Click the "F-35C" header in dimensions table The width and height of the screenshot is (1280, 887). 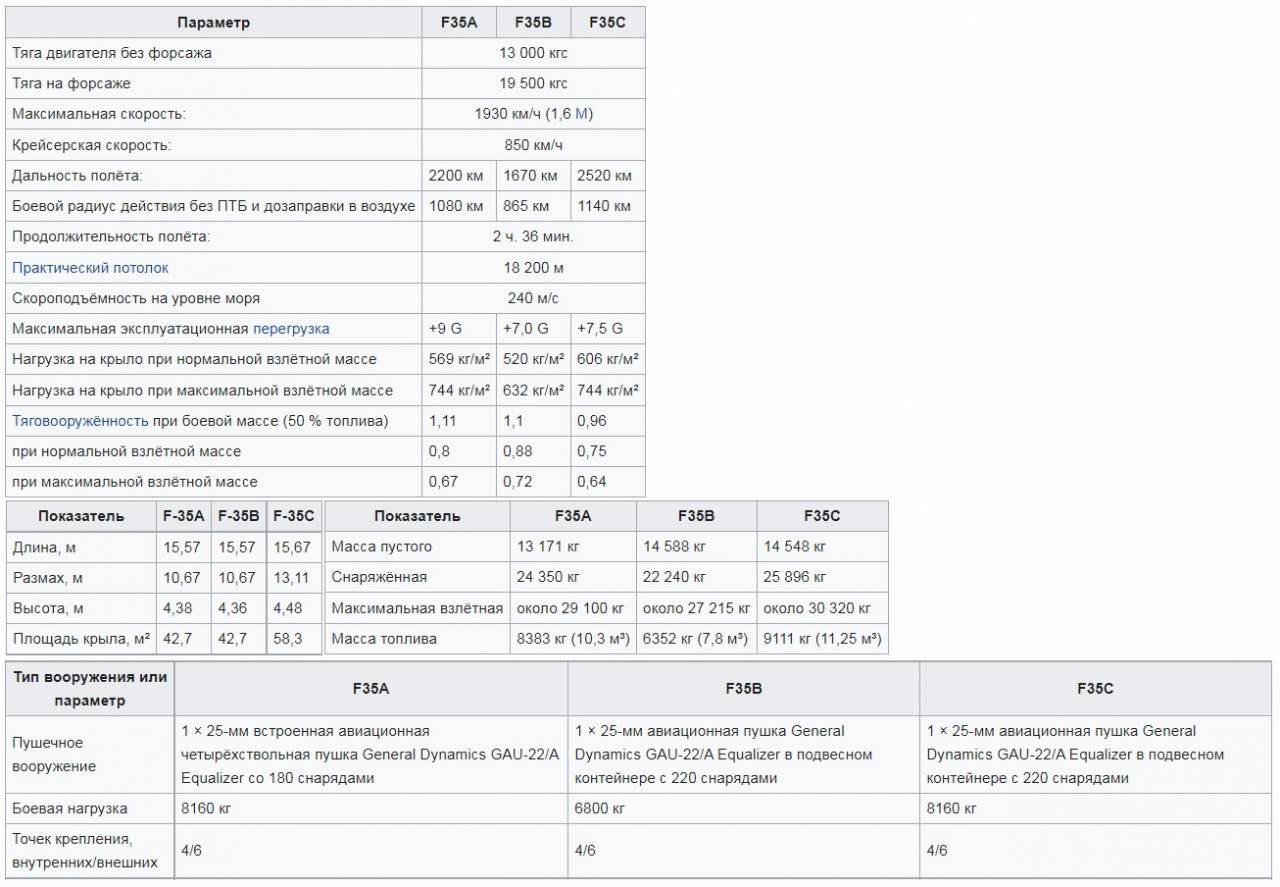294,516
